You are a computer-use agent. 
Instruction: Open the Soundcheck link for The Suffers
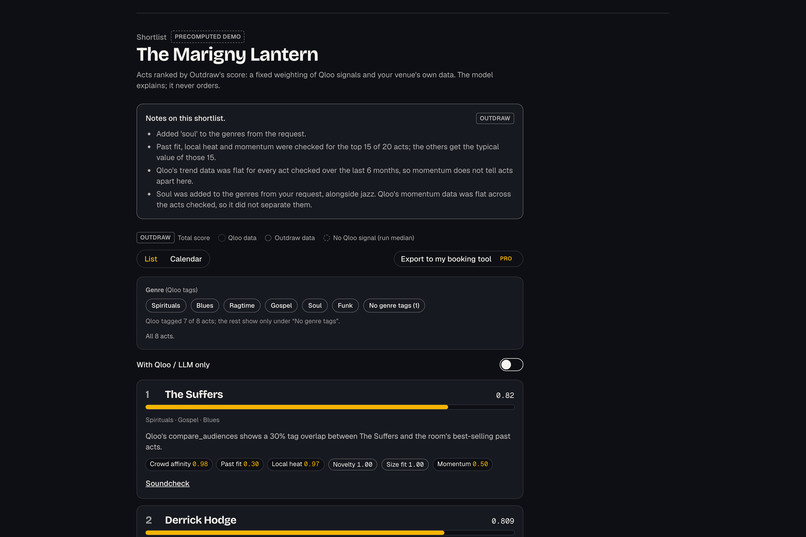168,484
